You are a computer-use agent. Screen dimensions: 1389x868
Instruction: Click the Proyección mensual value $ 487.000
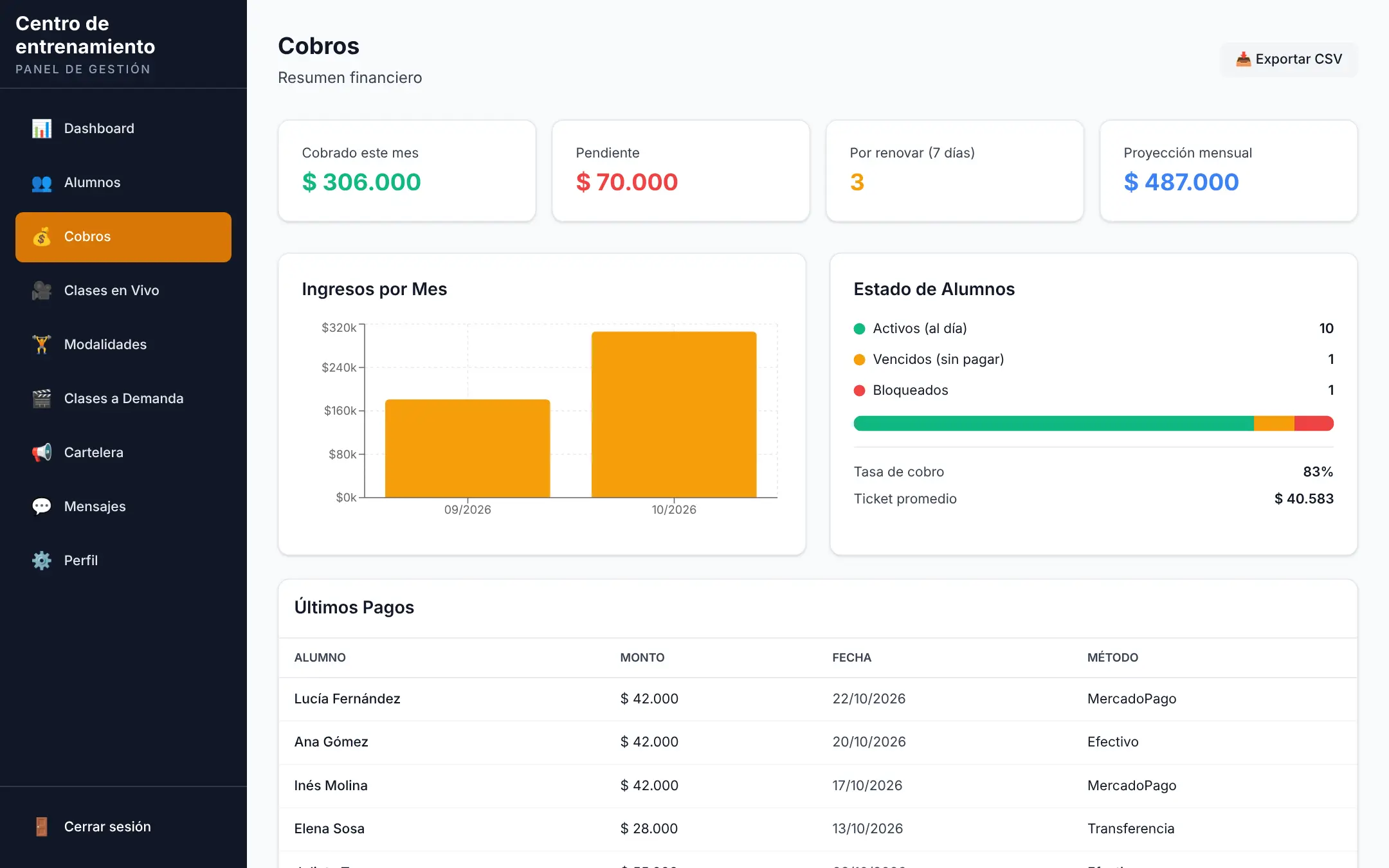[x=1181, y=182]
